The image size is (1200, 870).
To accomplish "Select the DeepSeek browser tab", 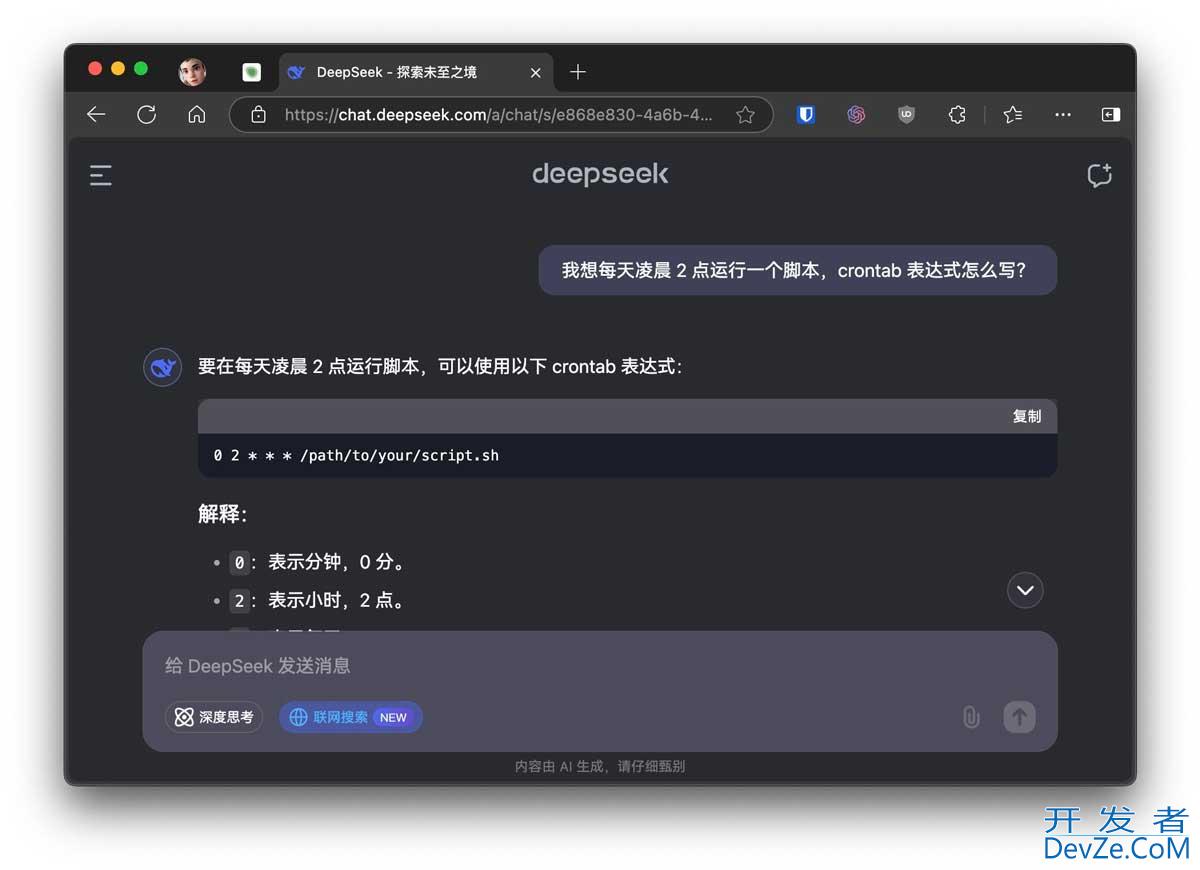I will tap(415, 72).
